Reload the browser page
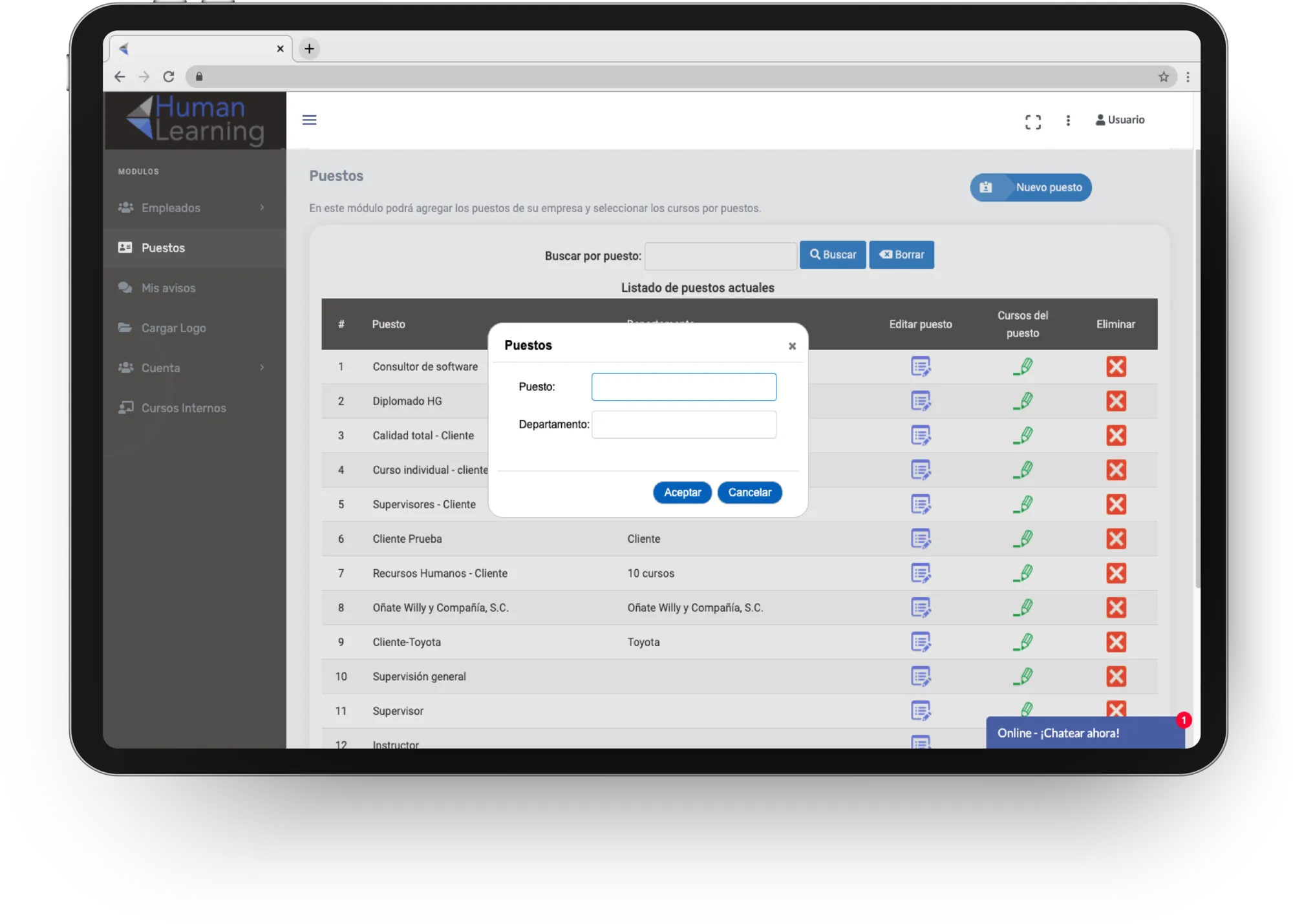This screenshot has height=924, width=1293. click(169, 77)
